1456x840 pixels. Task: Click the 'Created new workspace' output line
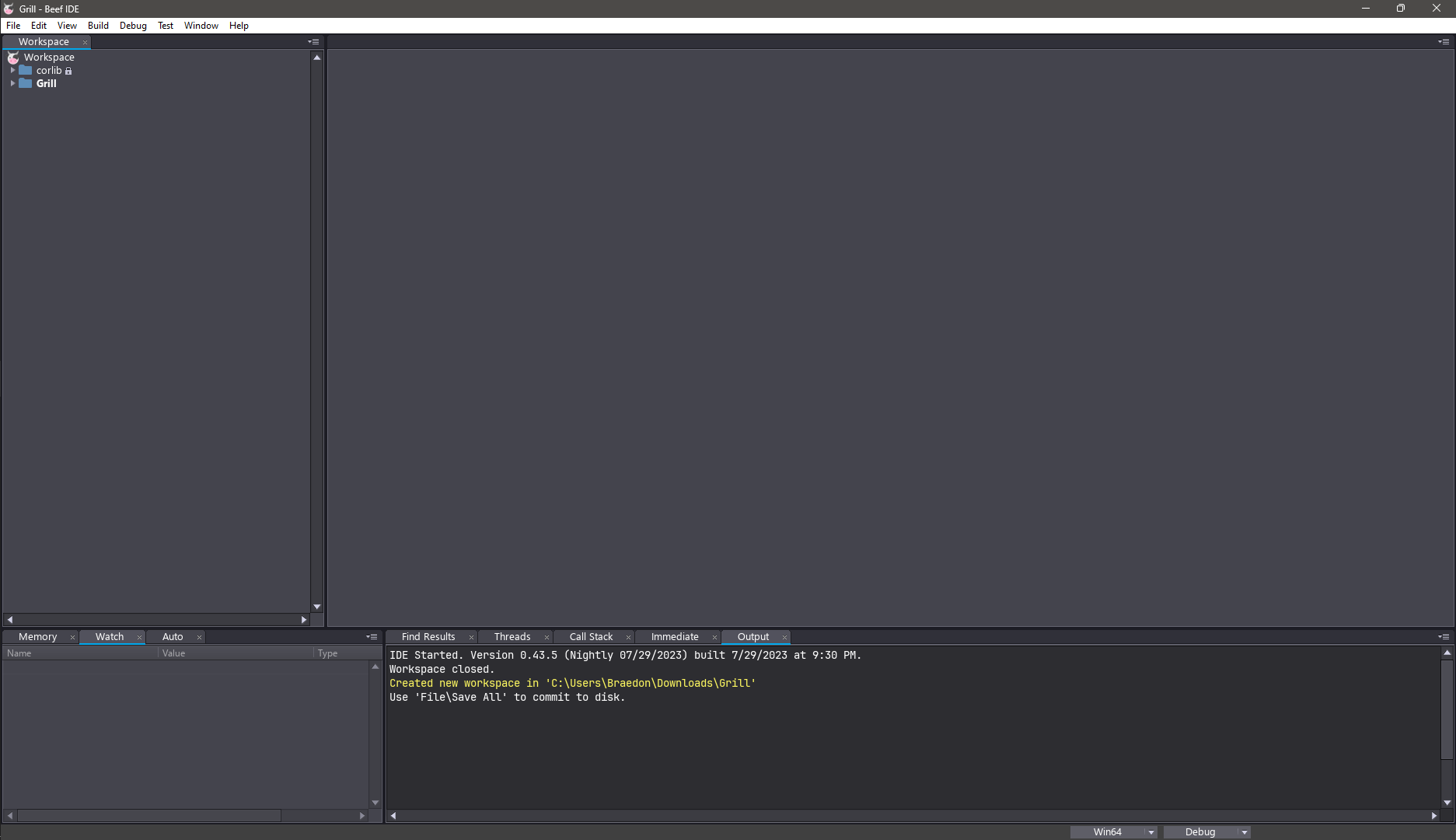[x=572, y=684]
